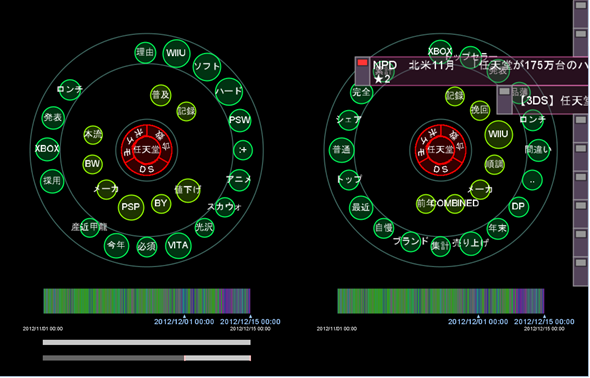The image size is (590, 378).
Task: Click the PSW keyword bubble
Action: [240, 120]
